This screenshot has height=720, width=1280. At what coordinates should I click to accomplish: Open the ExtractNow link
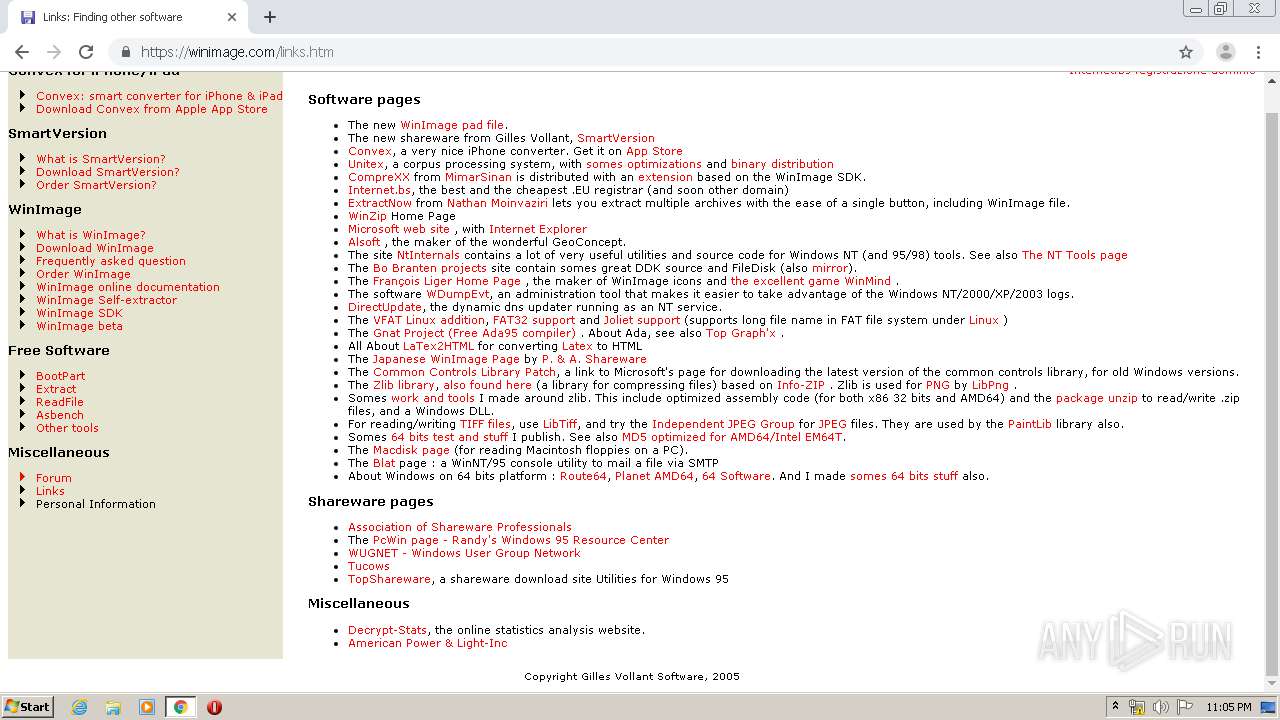[380, 203]
